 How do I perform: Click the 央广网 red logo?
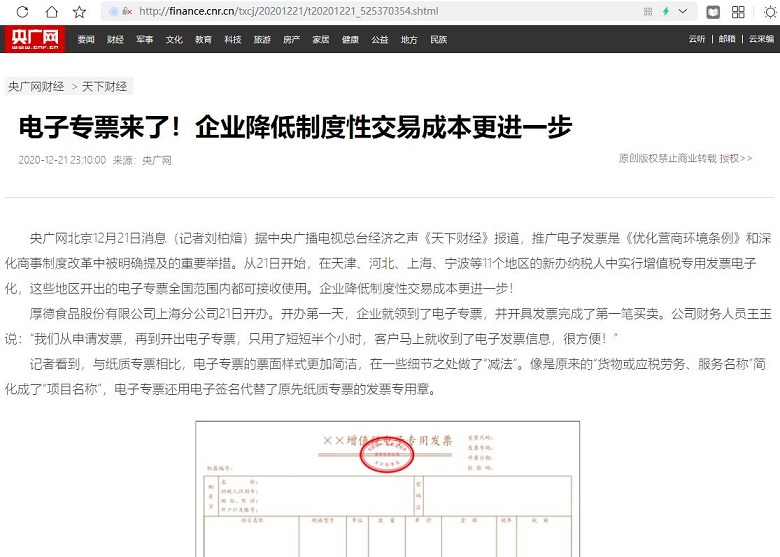coord(35,39)
